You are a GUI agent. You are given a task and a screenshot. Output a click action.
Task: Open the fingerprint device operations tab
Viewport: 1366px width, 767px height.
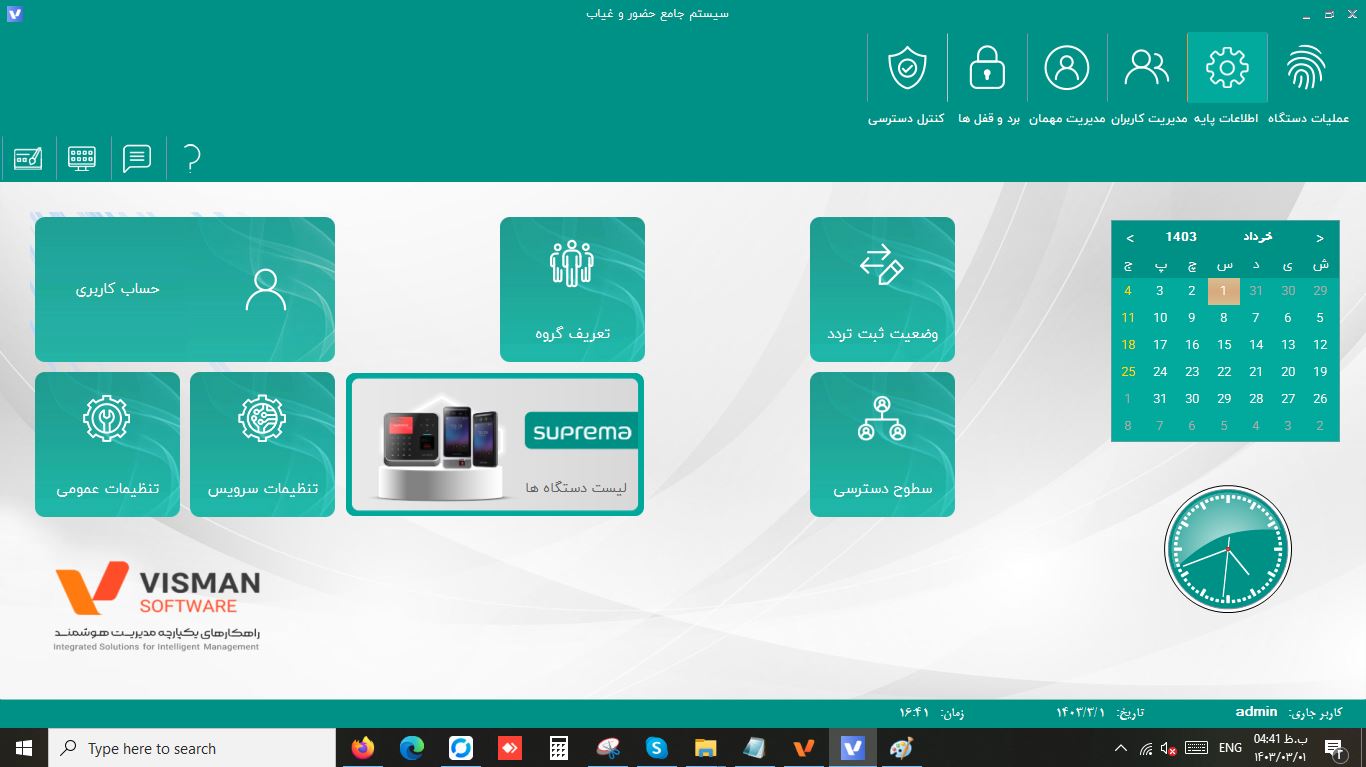pos(1307,80)
